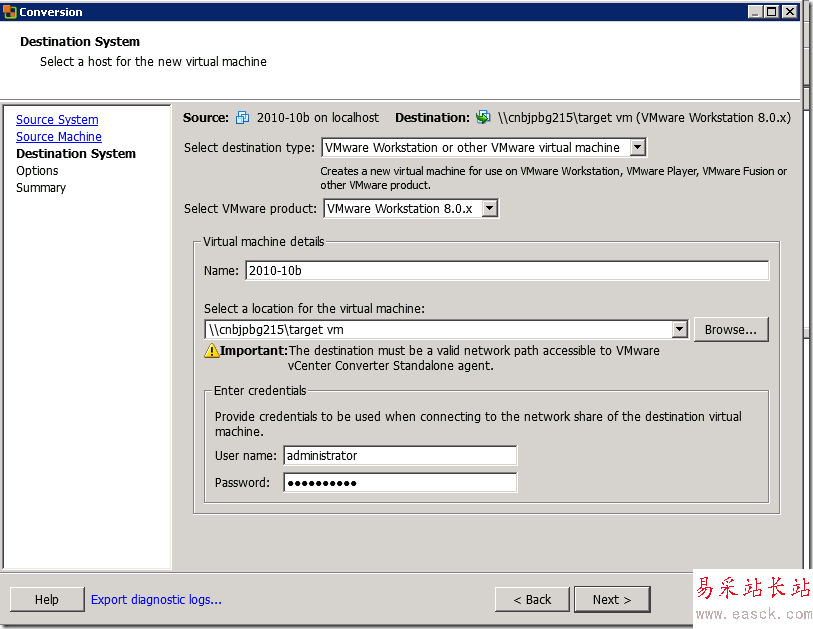Click the destination type dropdown arrow
Screen dimensions: 813x629
coord(638,148)
